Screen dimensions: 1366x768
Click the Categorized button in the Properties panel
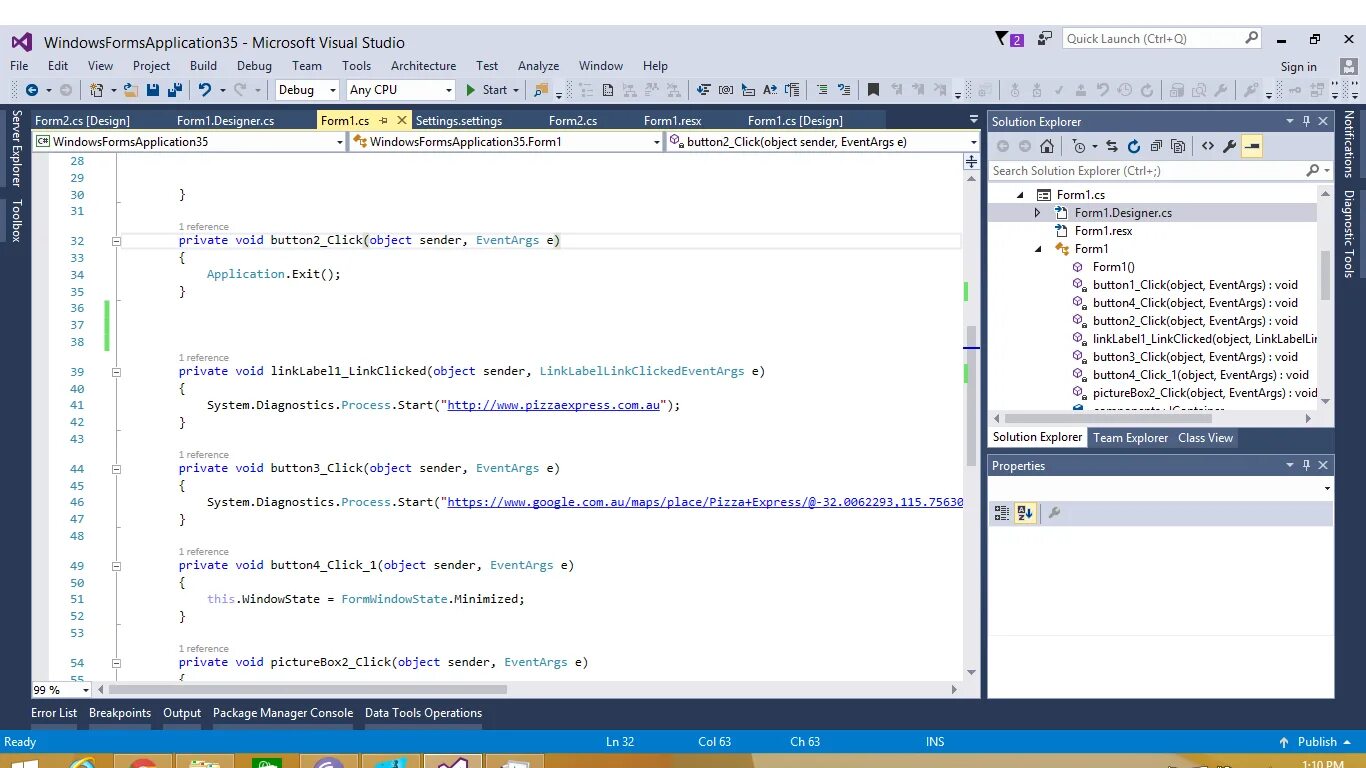click(x=1002, y=513)
